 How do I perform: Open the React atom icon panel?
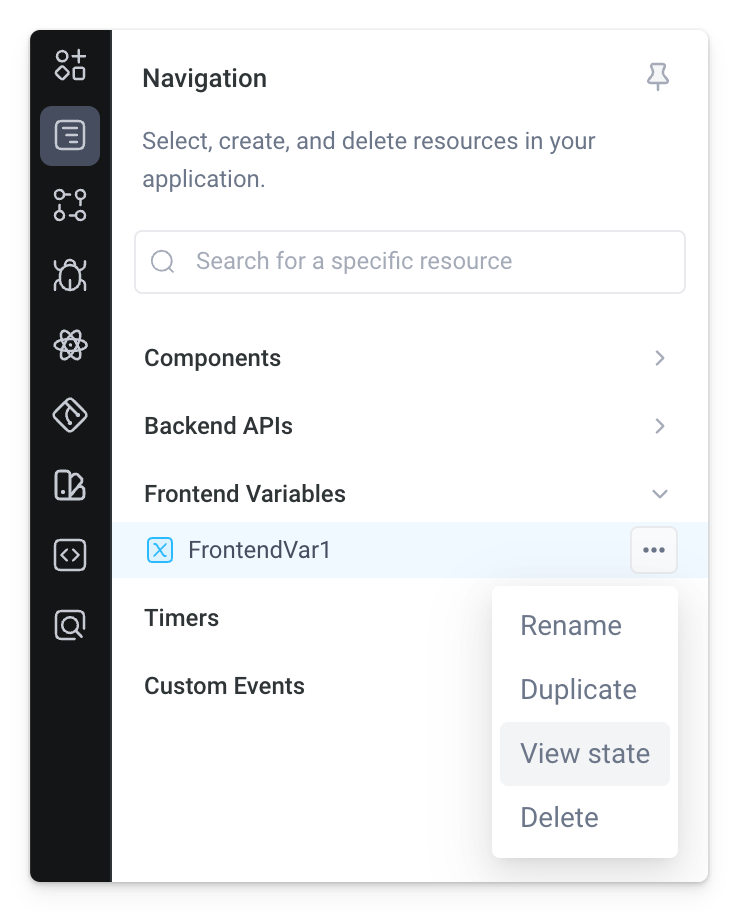[70, 346]
